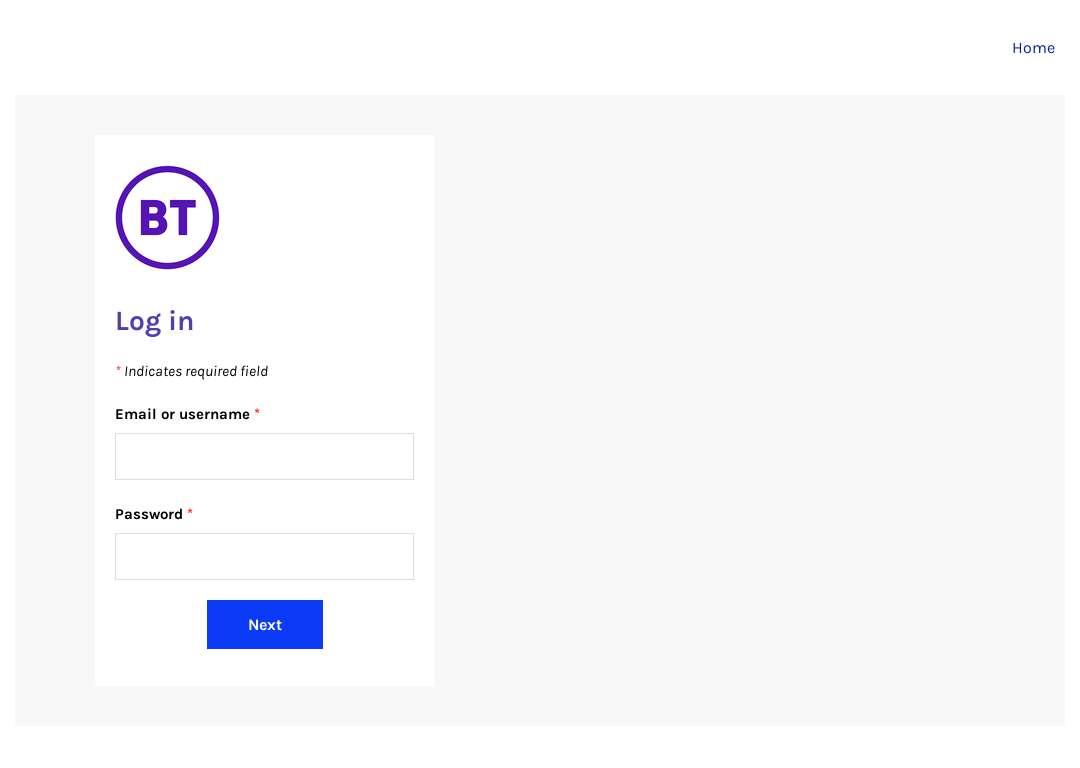
Task: Focus the Email or username field
Action: click(x=264, y=456)
